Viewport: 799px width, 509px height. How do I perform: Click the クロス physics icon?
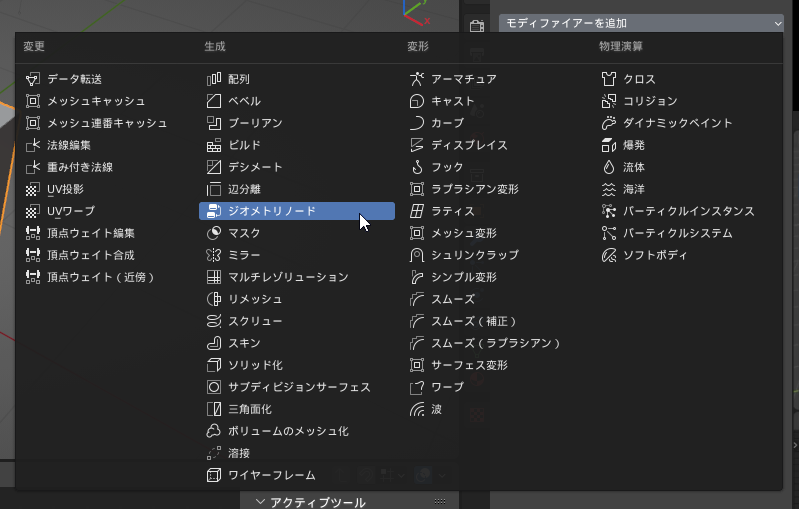pyautogui.click(x=609, y=79)
